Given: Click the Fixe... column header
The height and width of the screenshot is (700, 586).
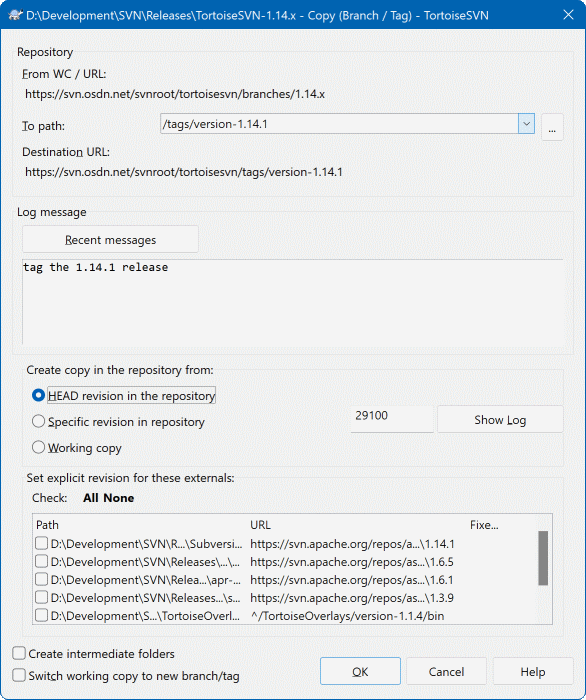Looking at the screenshot, I should point(484,525).
